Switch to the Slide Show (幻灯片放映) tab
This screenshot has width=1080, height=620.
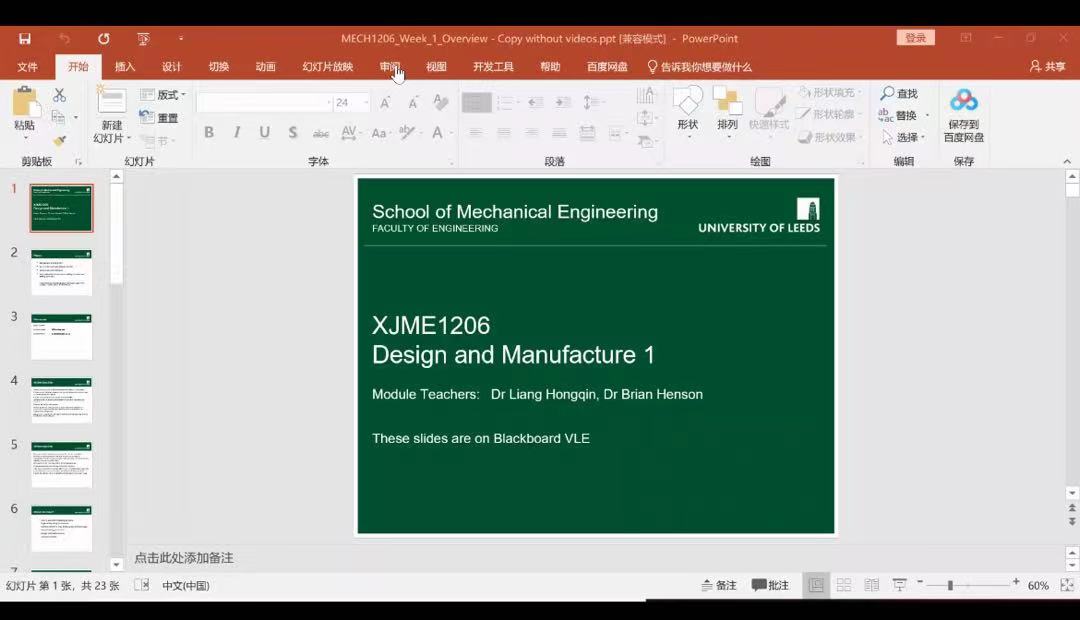tap(327, 67)
